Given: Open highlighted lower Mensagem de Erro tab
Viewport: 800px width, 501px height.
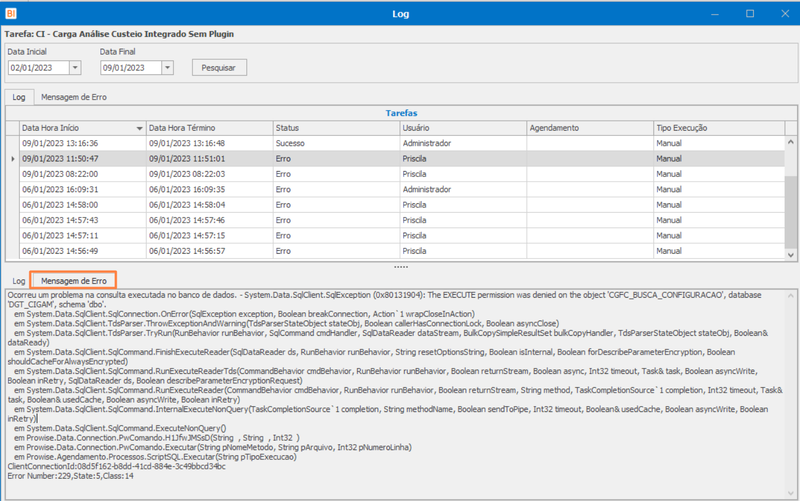Looking at the screenshot, I should (x=73, y=281).
